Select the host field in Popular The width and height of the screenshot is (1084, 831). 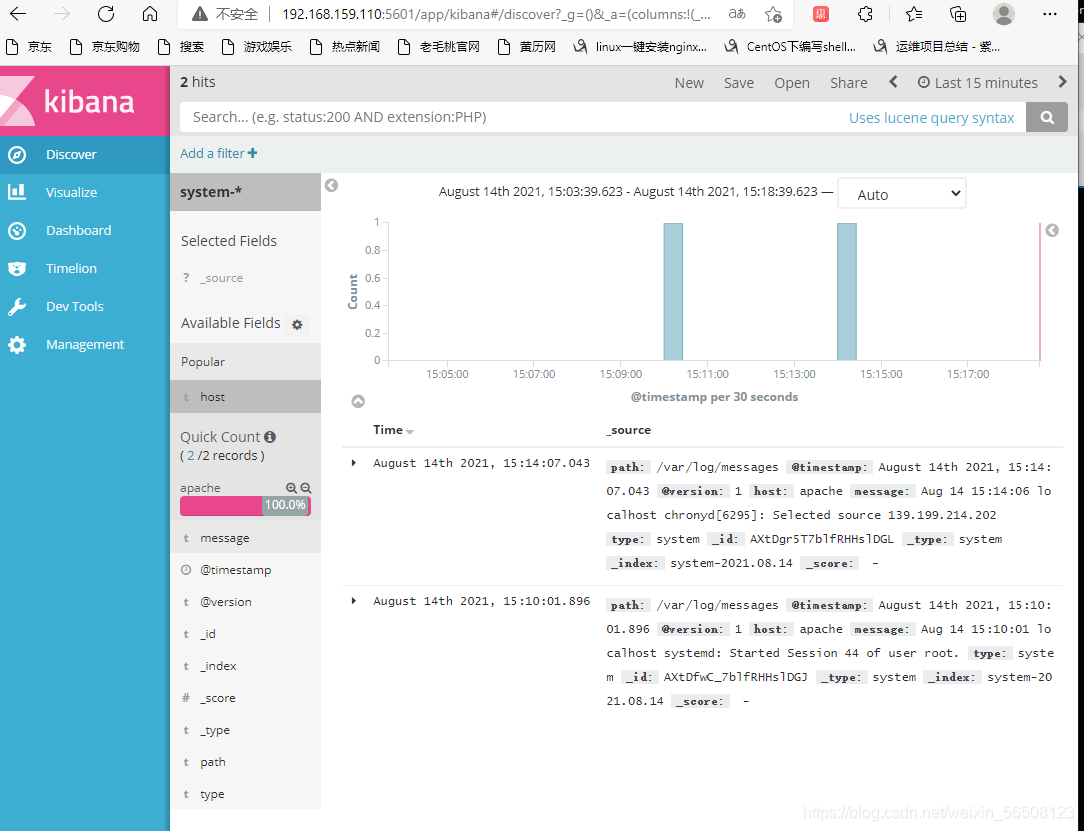tap(245, 397)
